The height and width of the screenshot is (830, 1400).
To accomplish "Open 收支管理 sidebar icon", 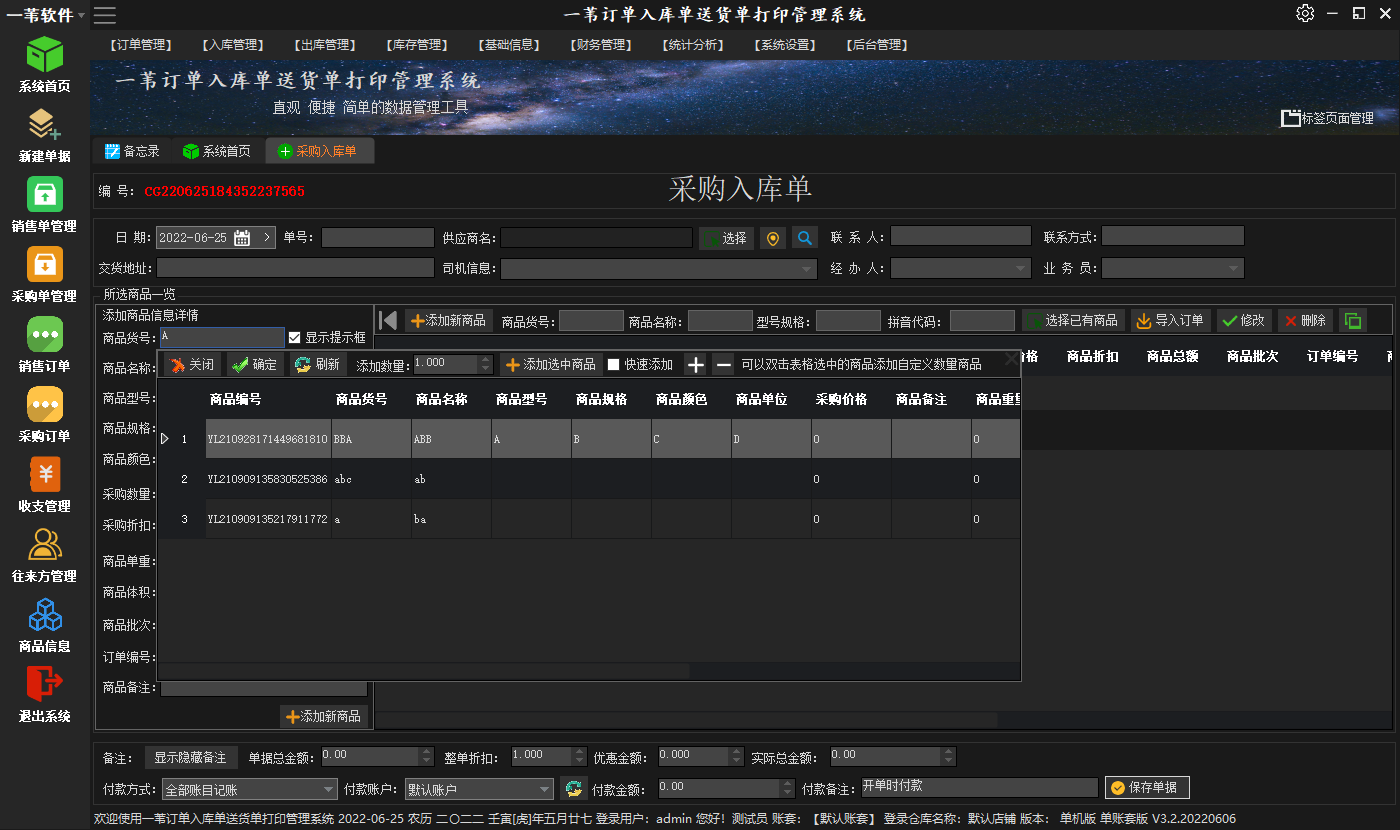I will pyautogui.click(x=44, y=475).
